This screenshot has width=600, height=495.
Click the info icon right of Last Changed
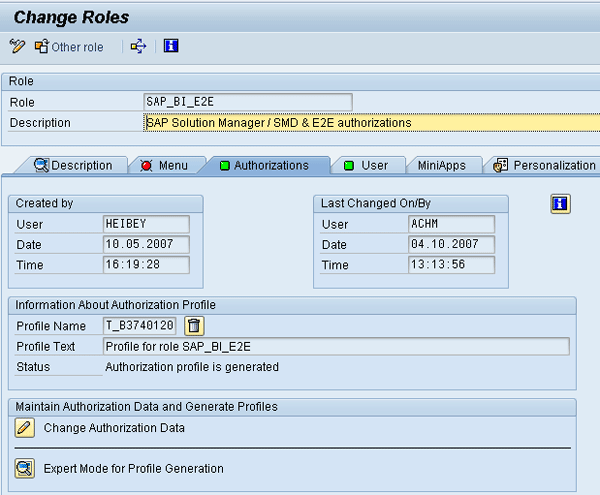tap(560, 204)
